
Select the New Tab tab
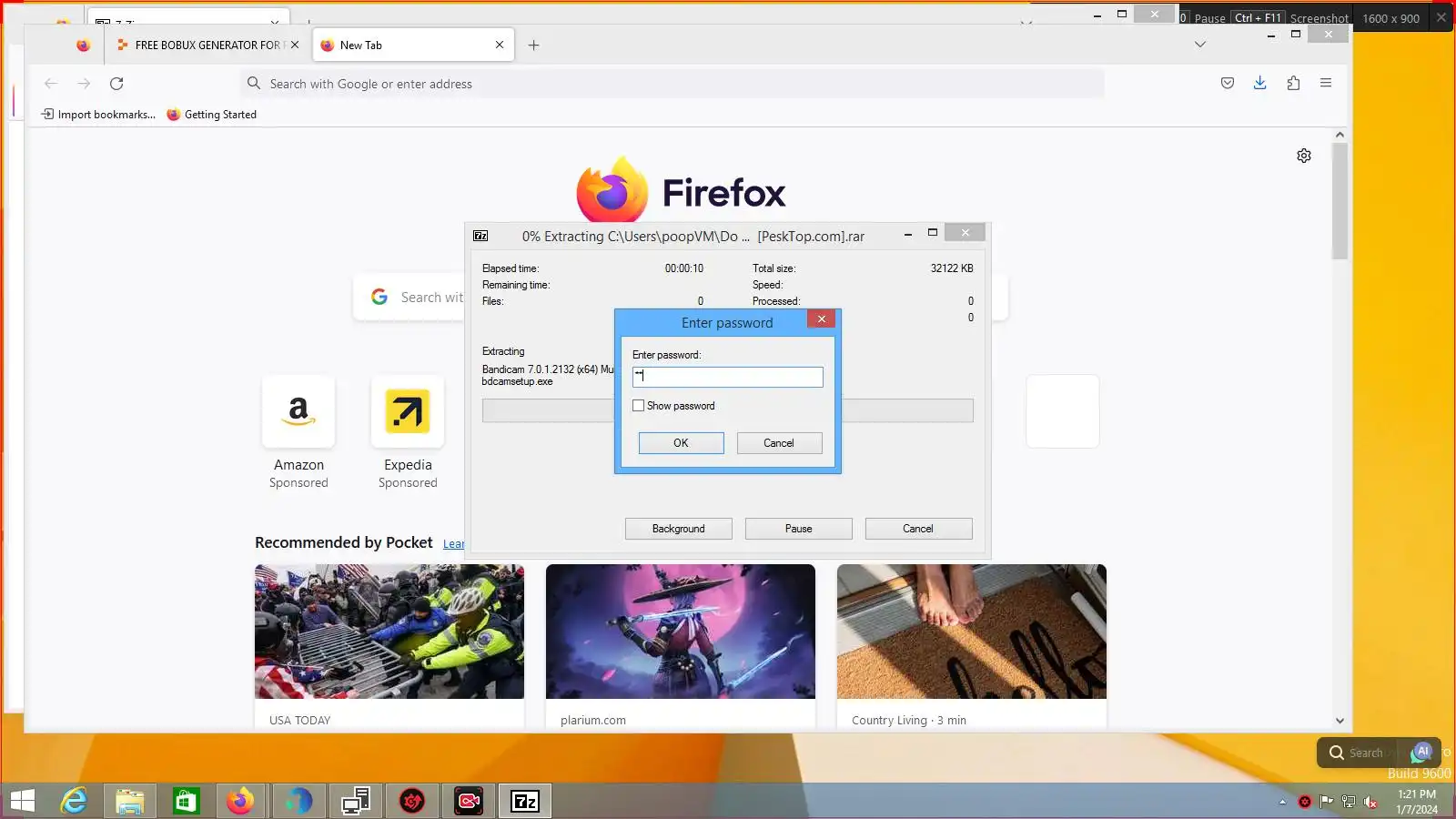coord(413,45)
